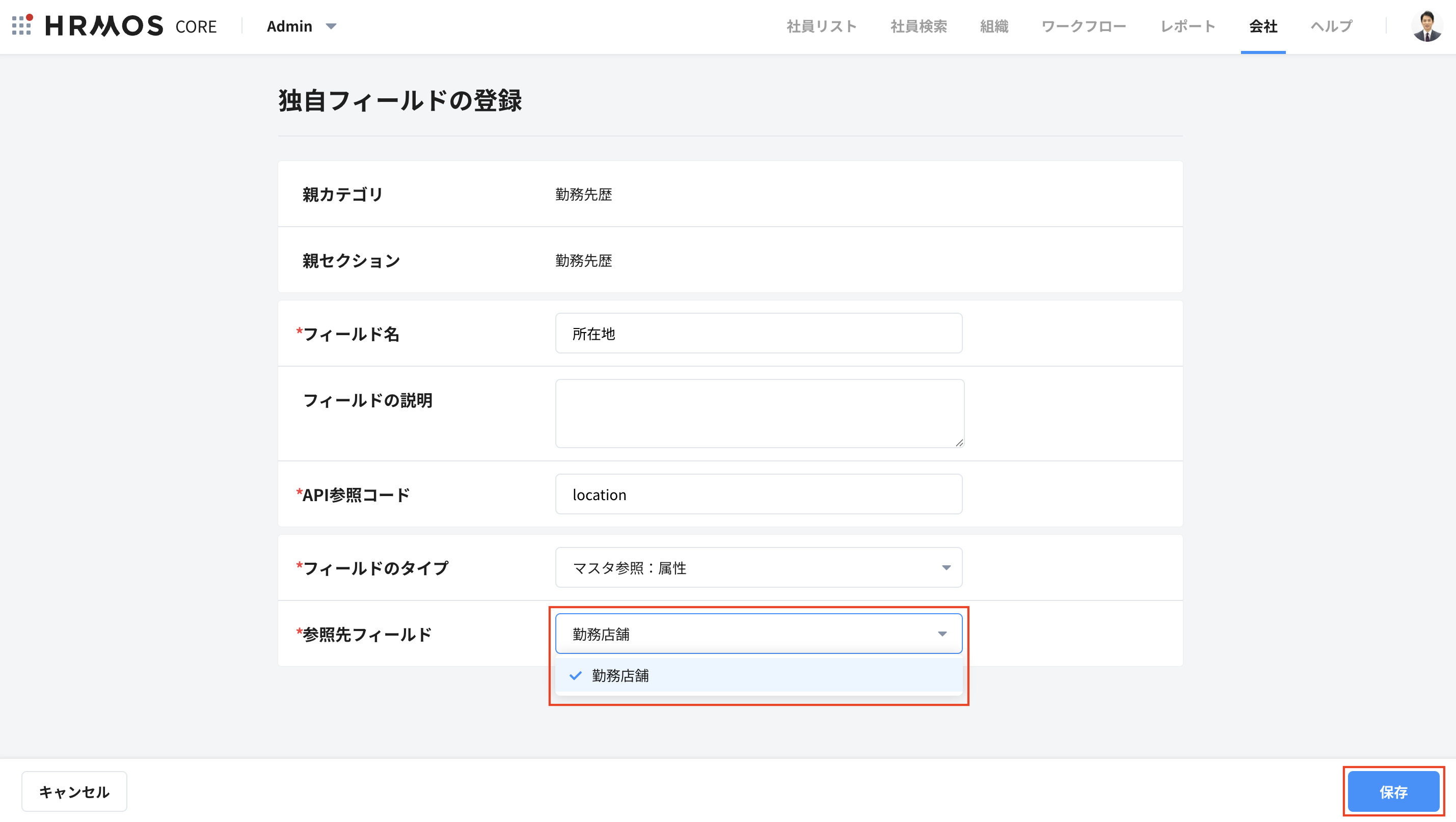Image resolution: width=1456 pixels, height=822 pixels.
Task: Click the HRMOS CORE logo
Action: point(131,26)
